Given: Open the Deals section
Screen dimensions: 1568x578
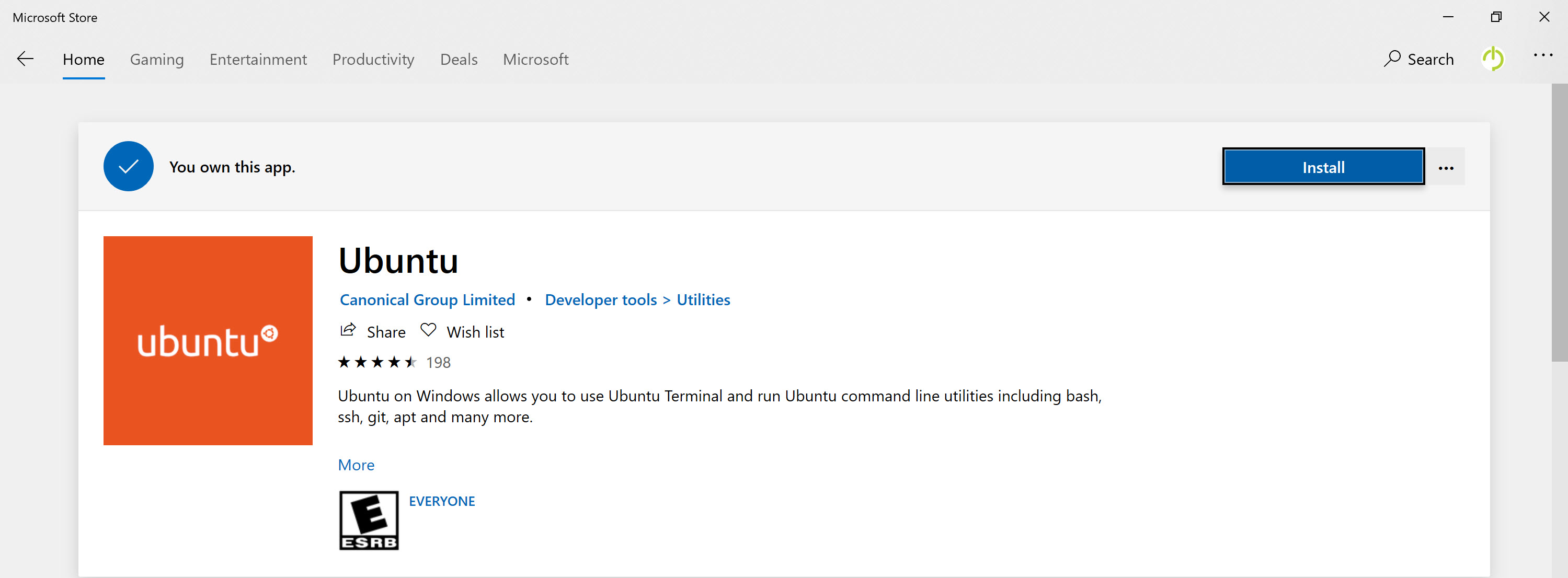Looking at the screenshot, I should click(x=459, y=59).
